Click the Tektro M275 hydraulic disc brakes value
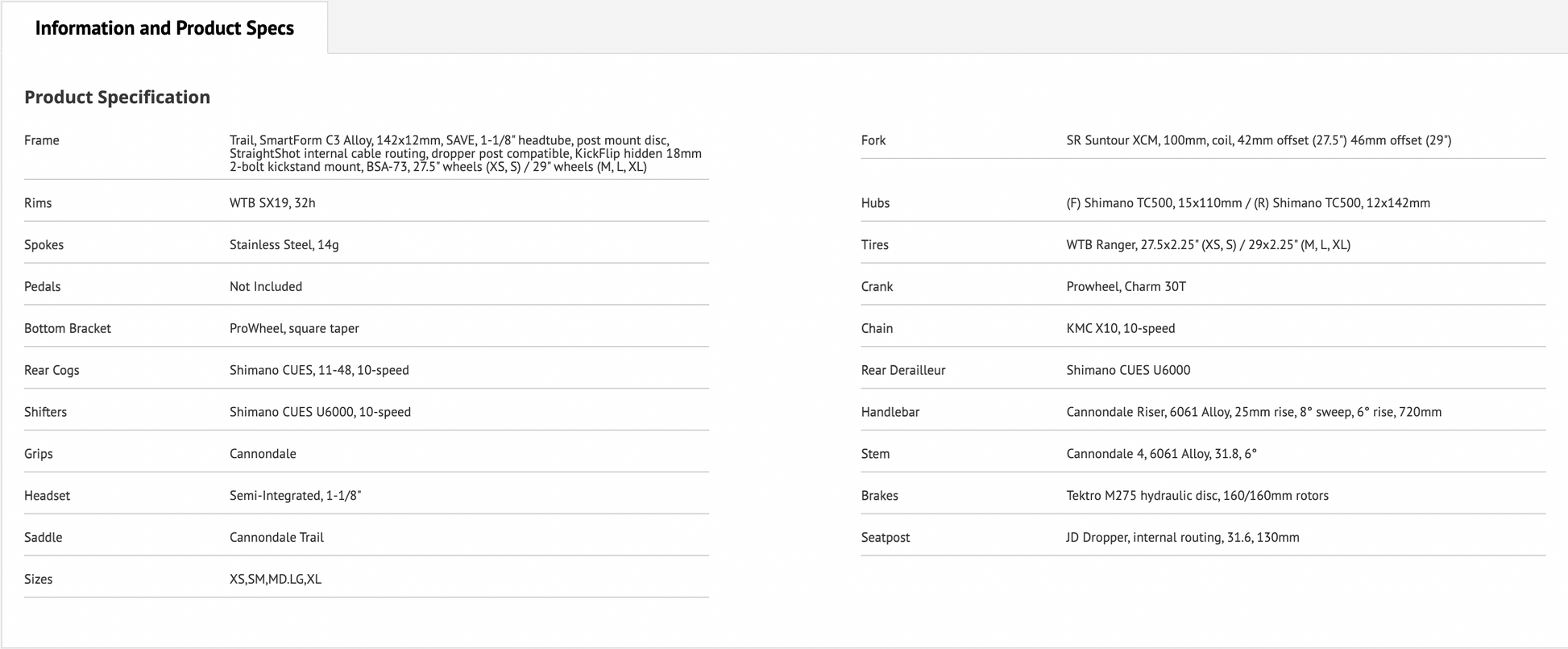 coord(1197,496)
